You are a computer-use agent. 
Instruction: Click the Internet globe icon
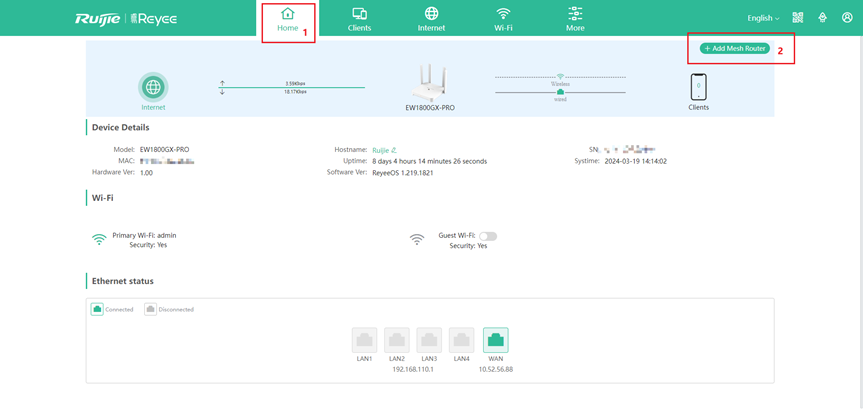click(x=153, y=86)
